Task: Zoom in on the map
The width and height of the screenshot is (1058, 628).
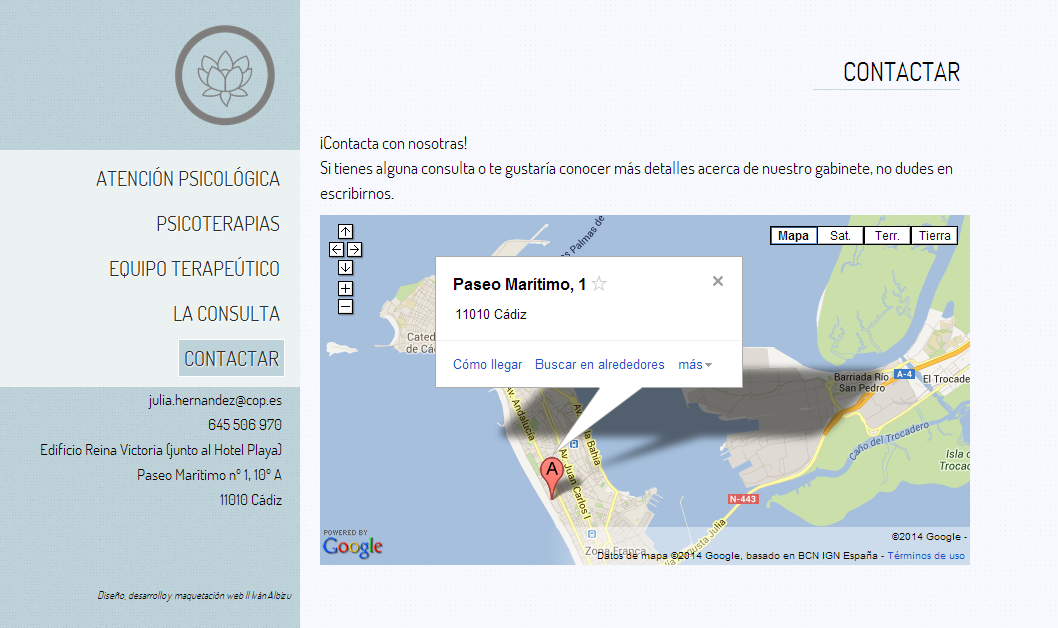Action: (x=345, y=289)
